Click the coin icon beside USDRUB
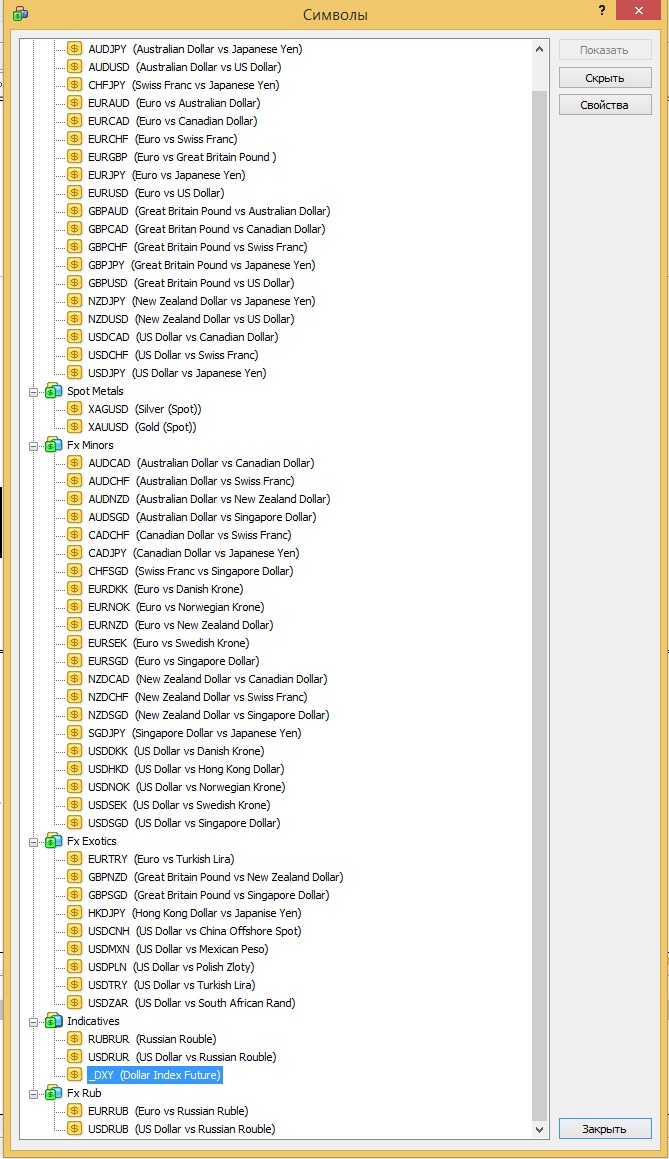This screenshot has height=1159, width=669. click(x=75, y=1129)
